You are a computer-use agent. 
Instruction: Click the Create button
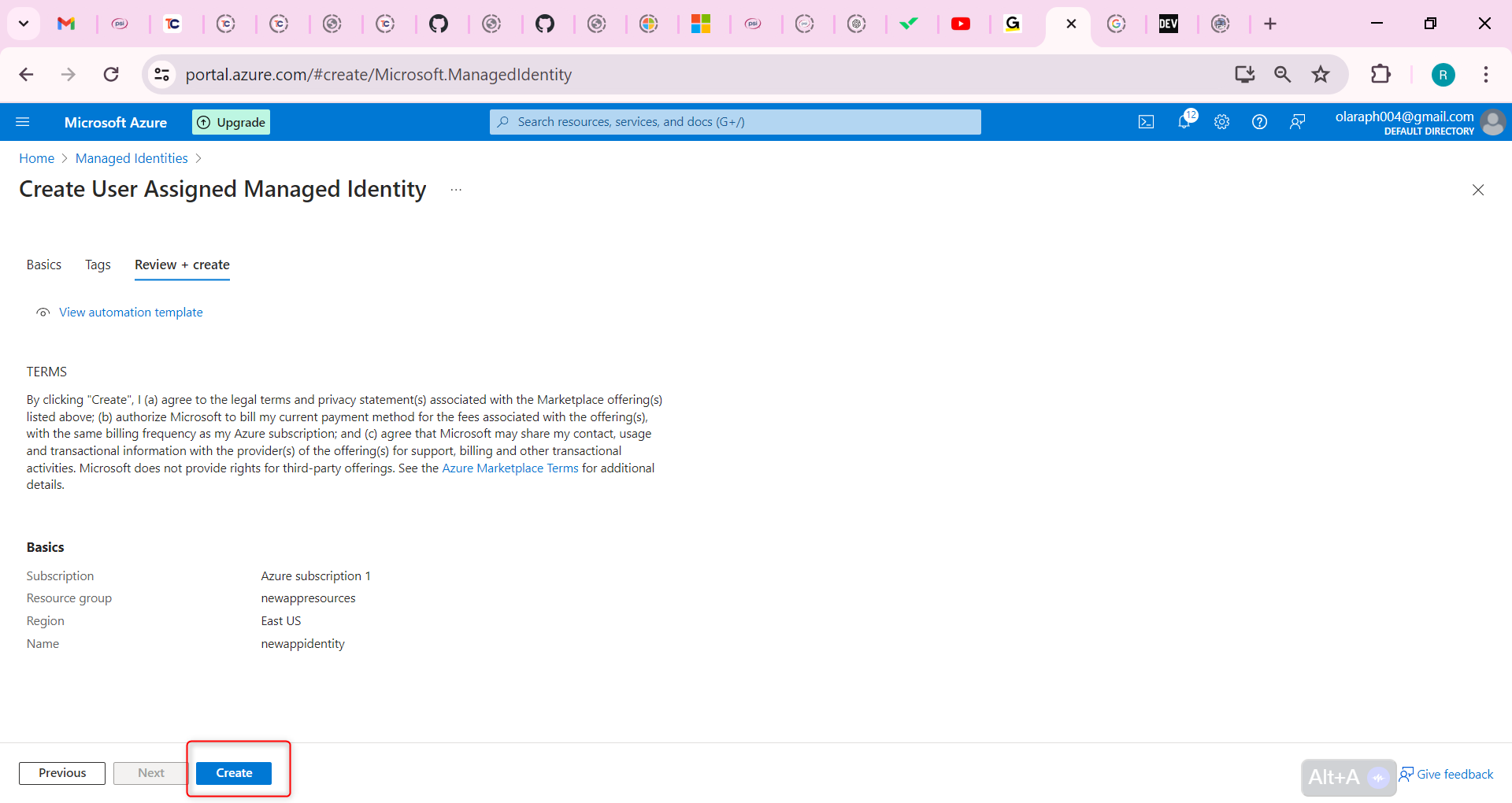[234, 773]
